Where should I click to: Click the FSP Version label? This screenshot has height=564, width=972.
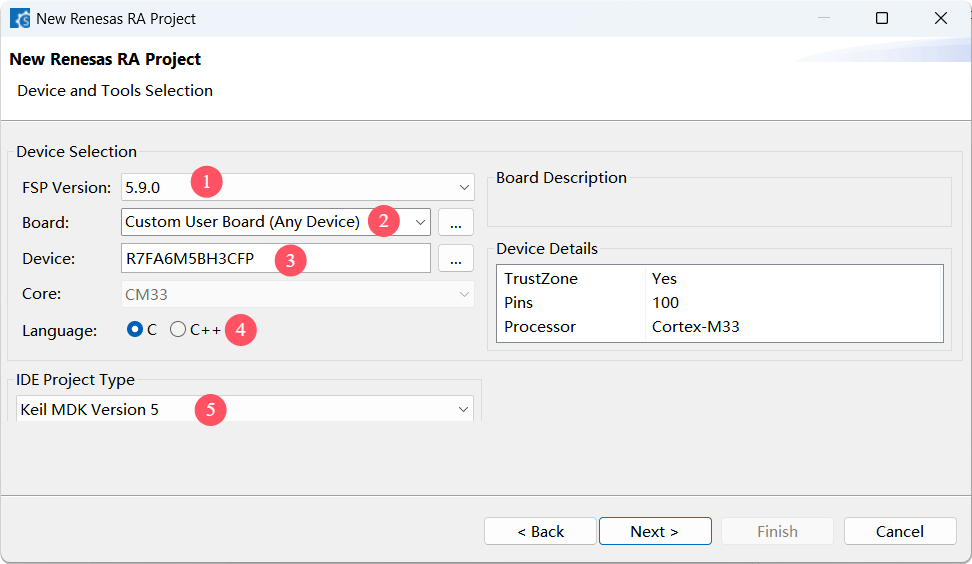point(66,187)
